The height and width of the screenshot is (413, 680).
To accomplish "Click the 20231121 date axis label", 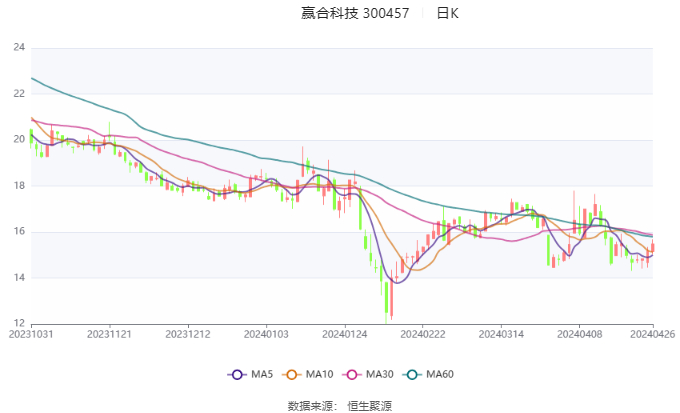I will [x=109, y=335].
